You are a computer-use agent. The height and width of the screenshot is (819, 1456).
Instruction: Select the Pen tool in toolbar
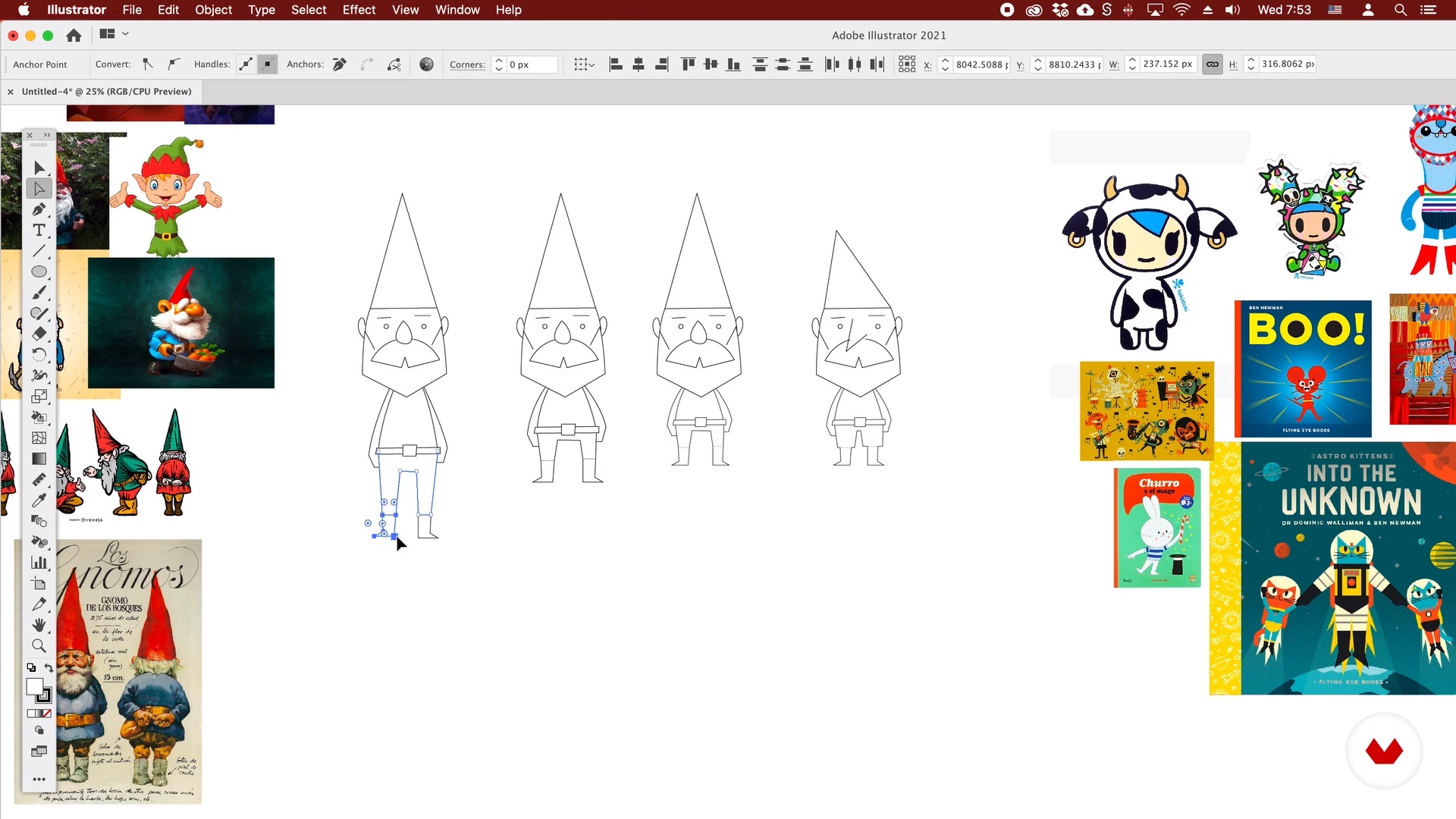tap(39, 209)
